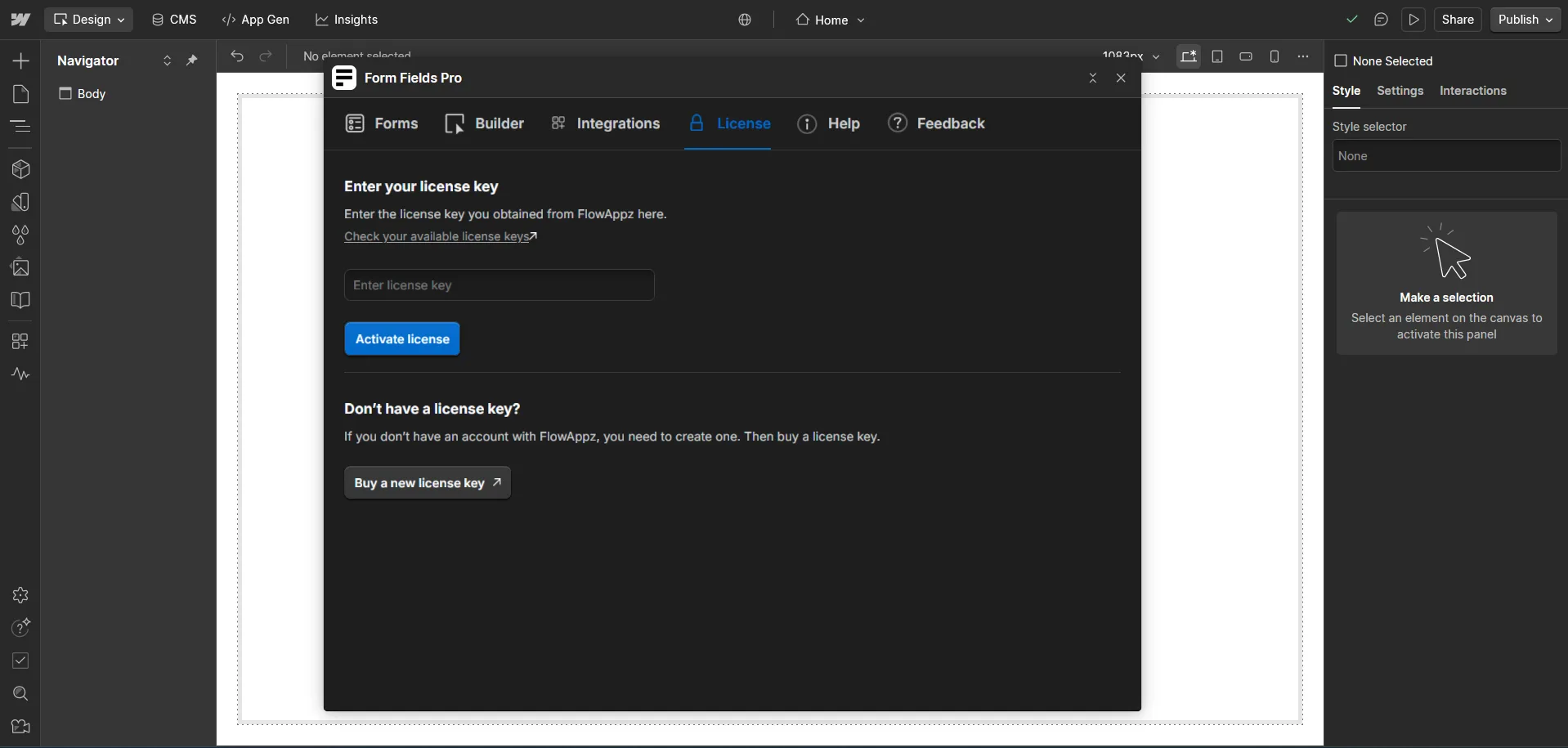Open Insights
This screenshot has width=1568, height=748.
347,20
